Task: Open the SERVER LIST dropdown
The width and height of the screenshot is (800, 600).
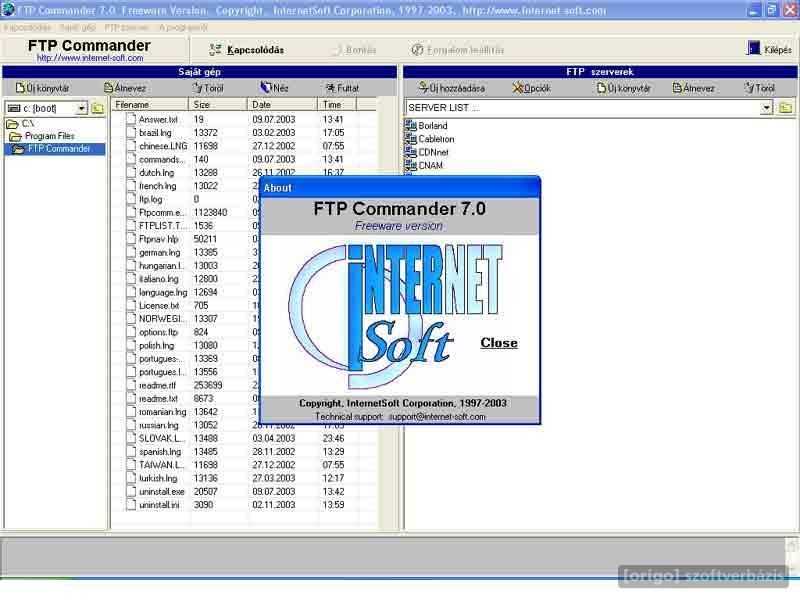Action: coord(766,108)
